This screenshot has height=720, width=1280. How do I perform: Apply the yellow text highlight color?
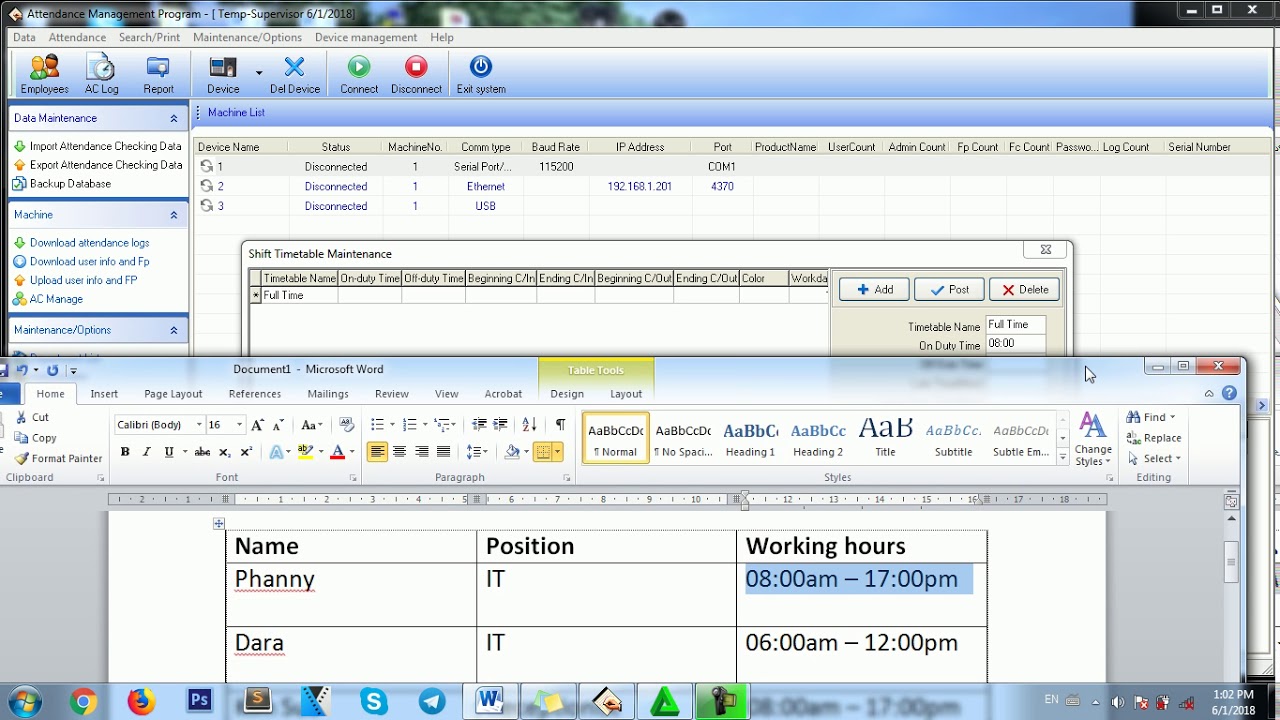[305, 452]
